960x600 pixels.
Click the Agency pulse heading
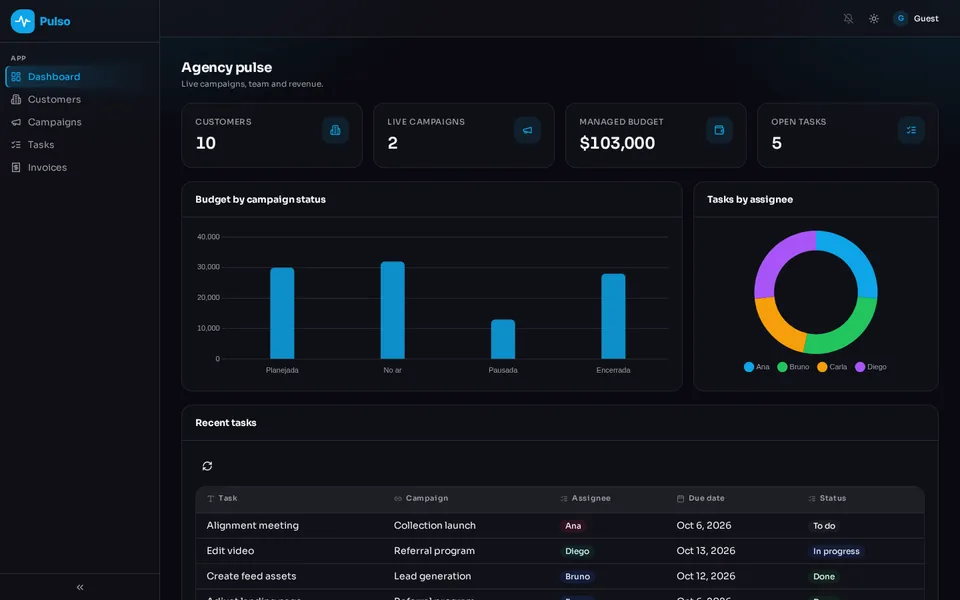(227, 67)
